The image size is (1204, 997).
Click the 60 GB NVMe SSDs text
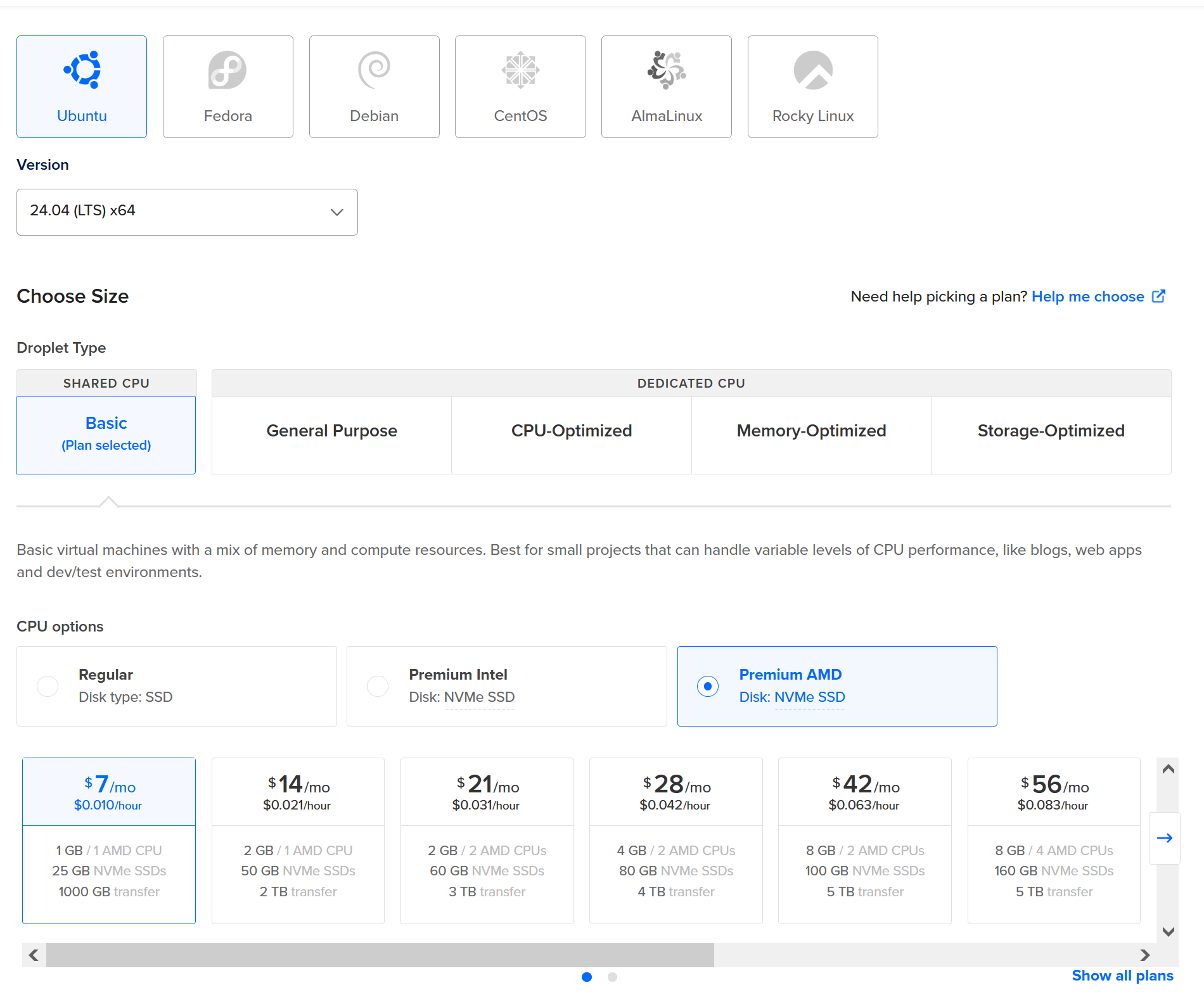(487, 871)
